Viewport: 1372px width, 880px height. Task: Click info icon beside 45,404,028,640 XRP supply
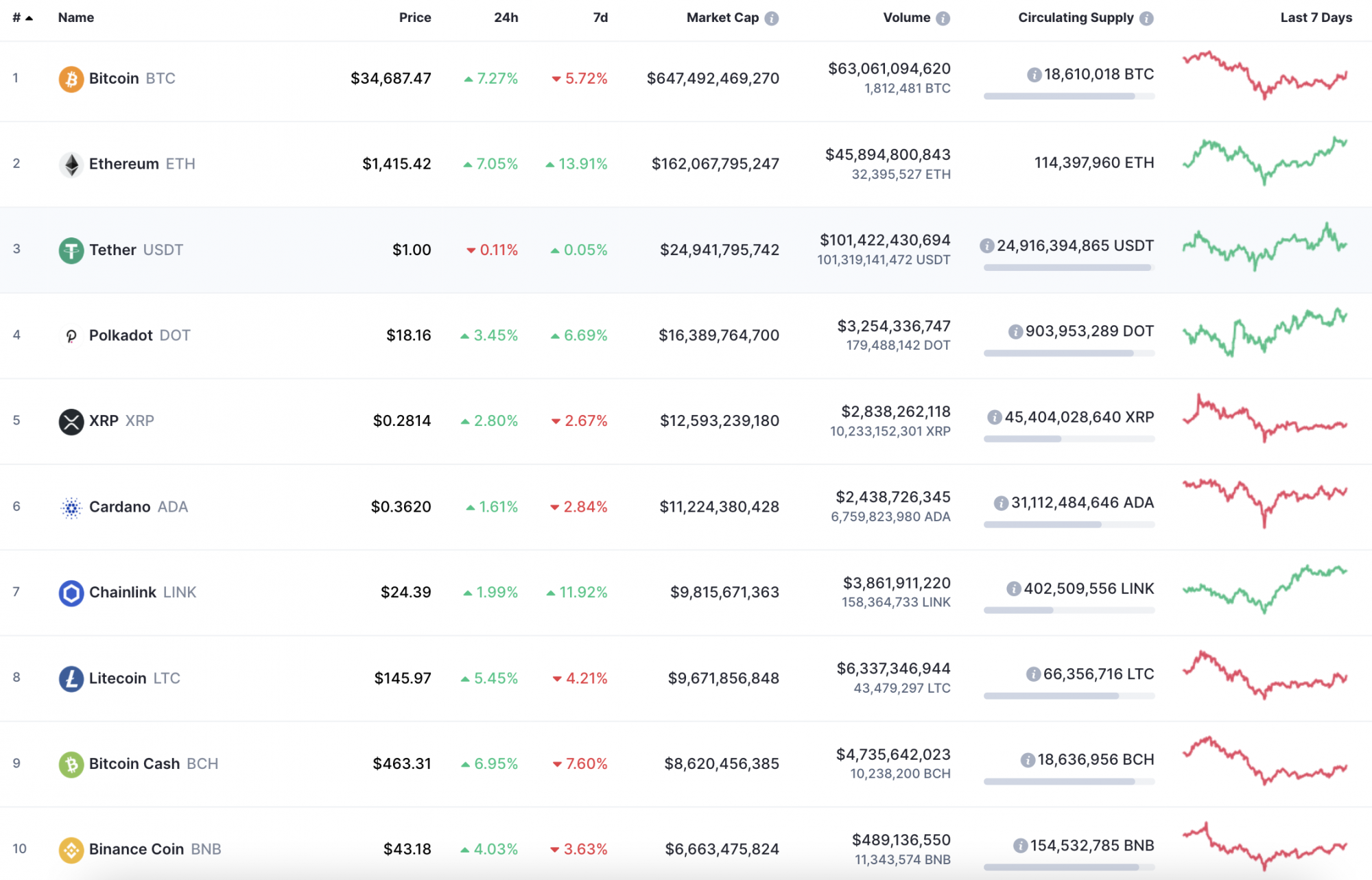[994, 417]
